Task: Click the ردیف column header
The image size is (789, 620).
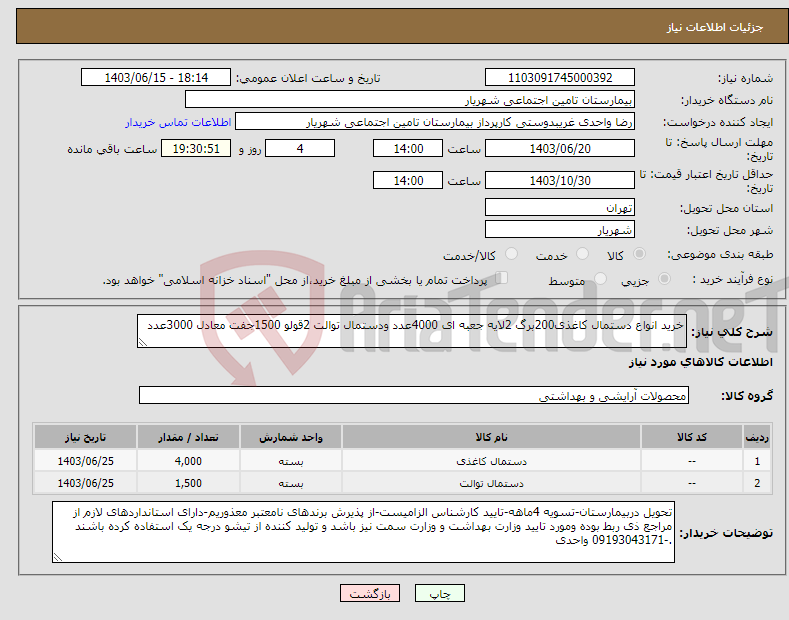Action: click(757, 437)
